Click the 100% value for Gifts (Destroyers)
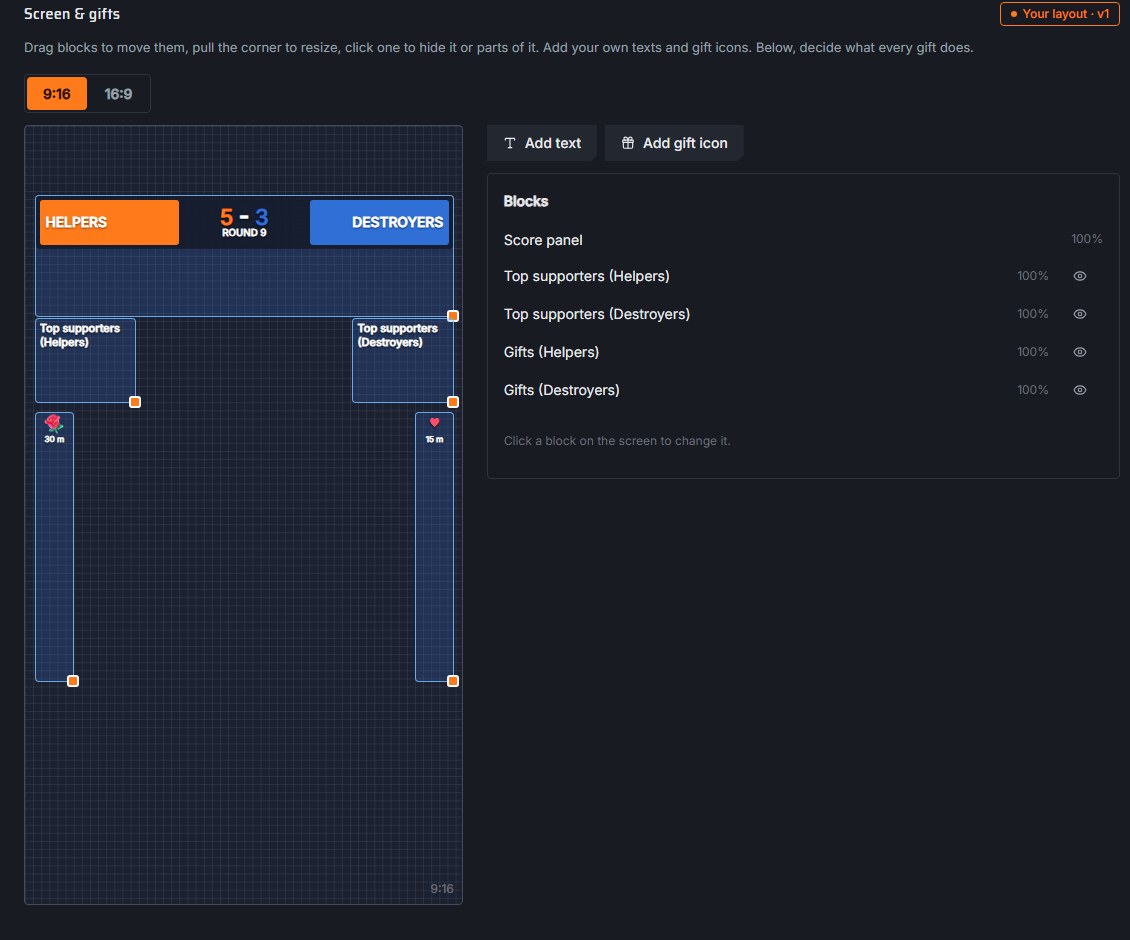 click(1033, 390)
